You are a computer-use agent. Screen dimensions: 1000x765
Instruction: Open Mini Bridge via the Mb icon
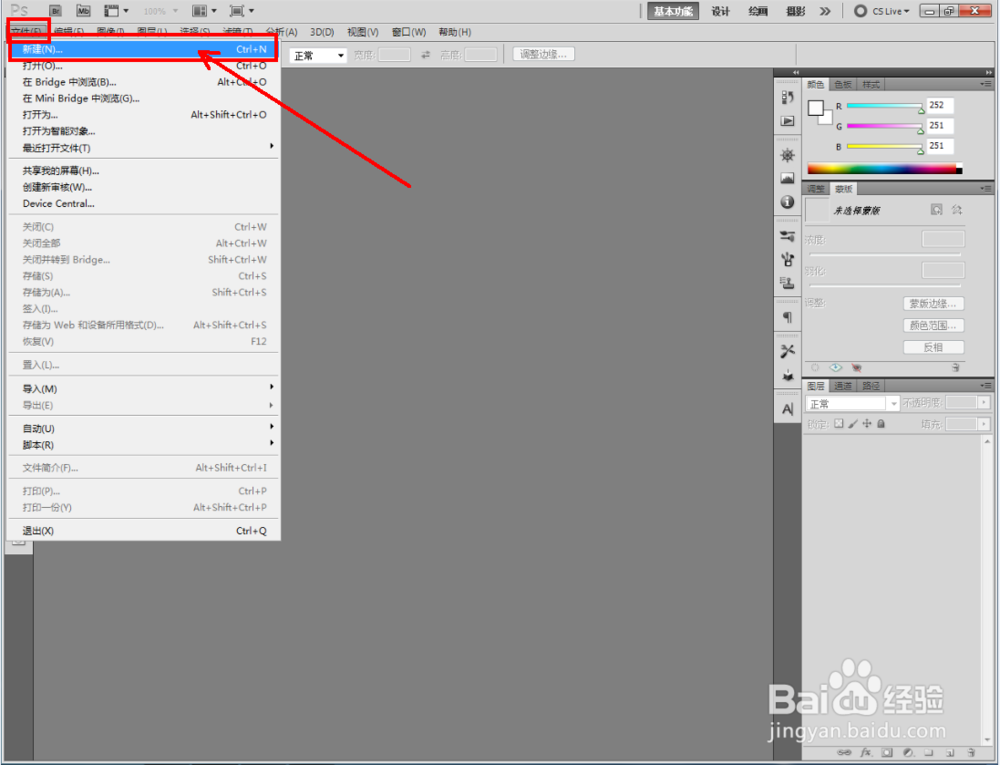tap(83, 11)
